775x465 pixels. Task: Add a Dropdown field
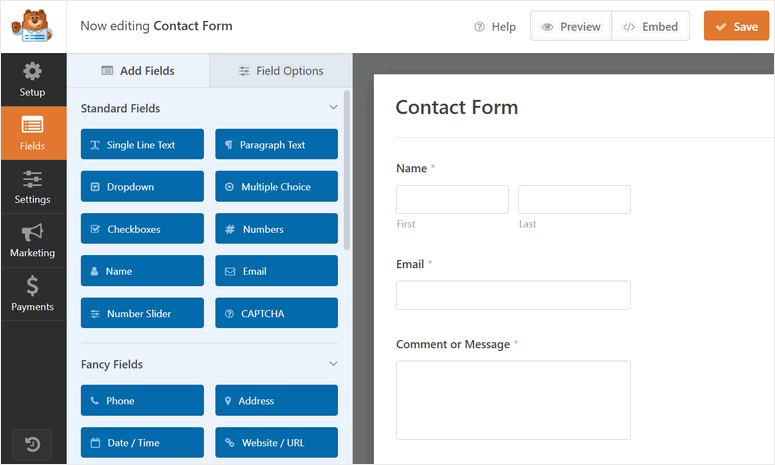click(142, 187)
